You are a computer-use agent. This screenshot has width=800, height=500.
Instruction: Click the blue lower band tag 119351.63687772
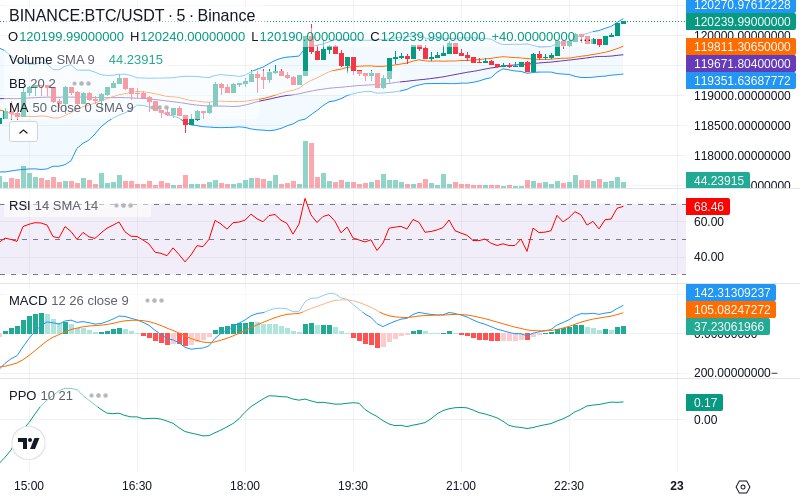click(x=741, y=81)
